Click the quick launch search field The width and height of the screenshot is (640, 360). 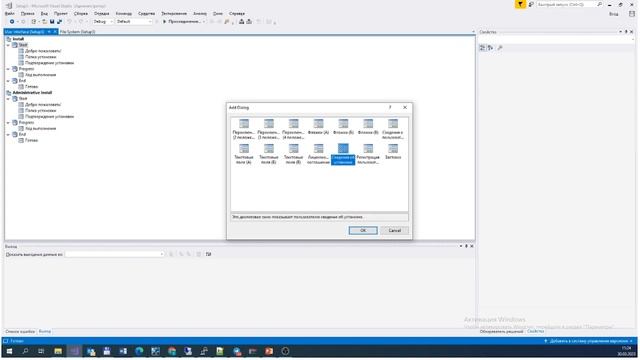click(x=566, y=4)
